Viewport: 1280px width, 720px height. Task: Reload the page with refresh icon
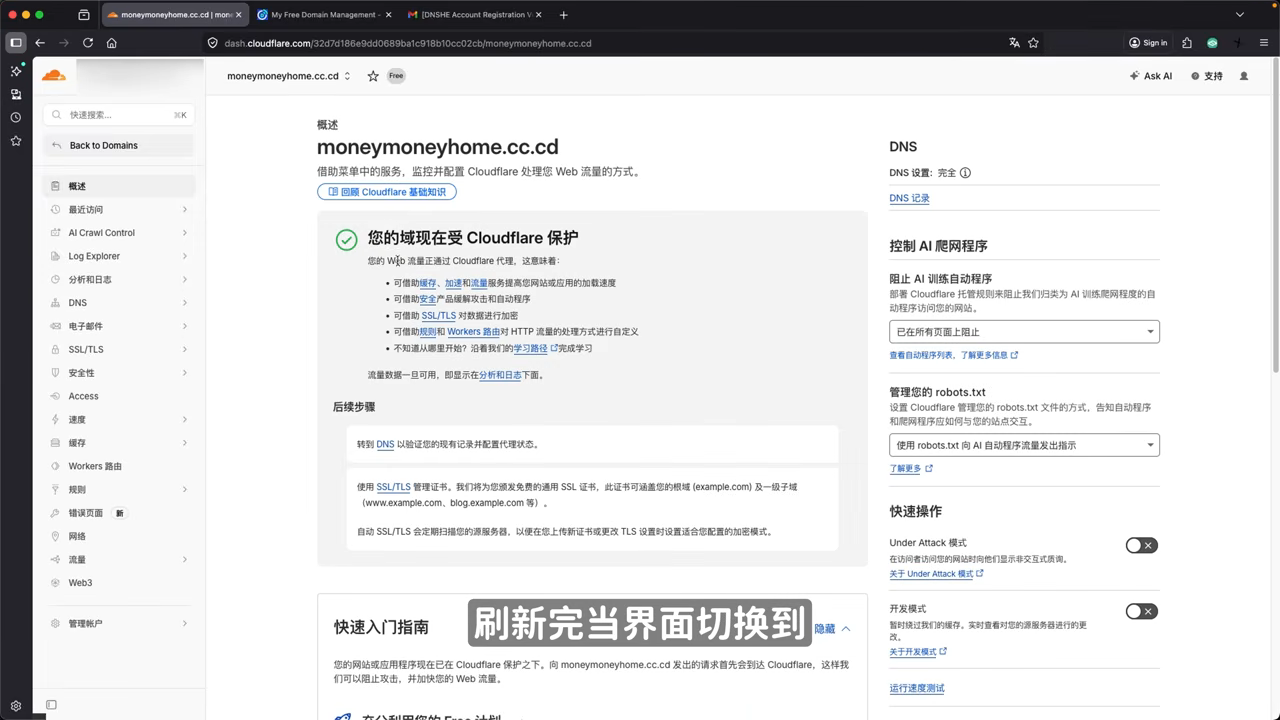pos(88,43)
